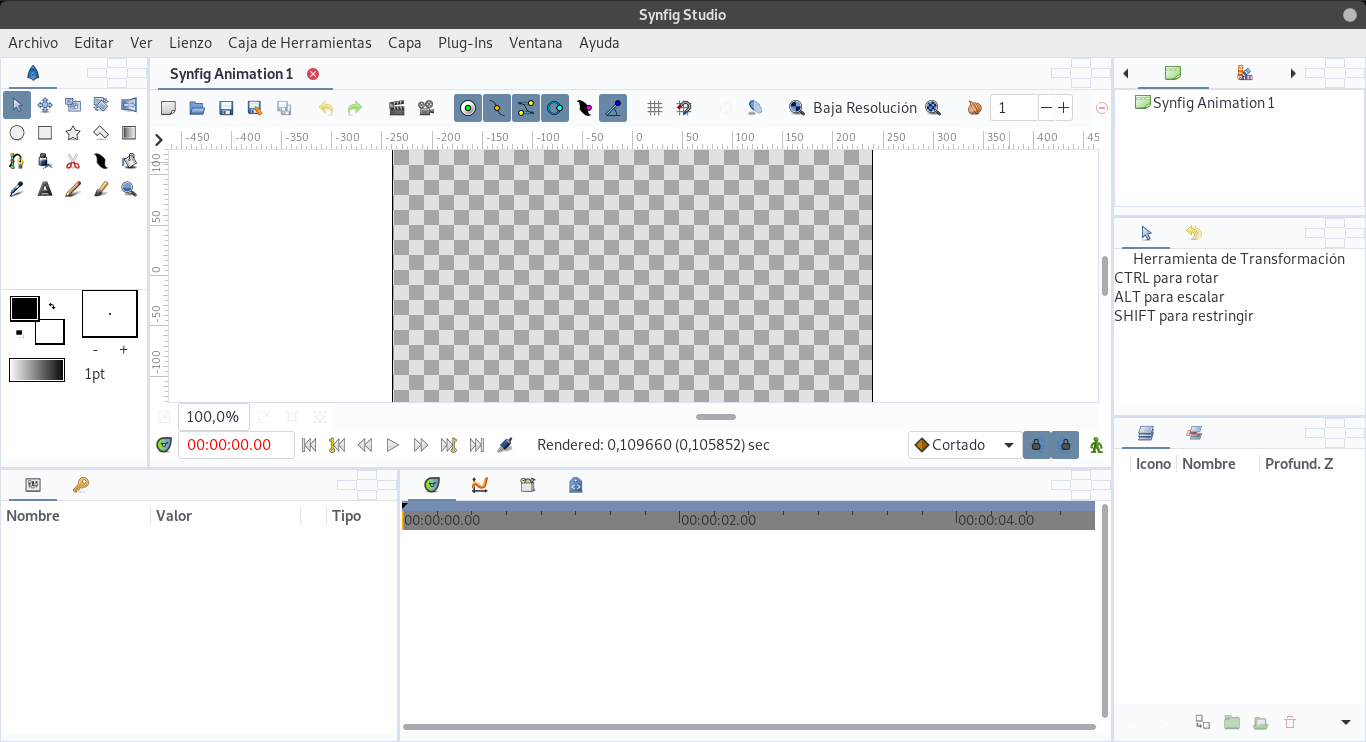Open the render clapperboard icon
The height and width of the screenshot is (742, 1366).
(x=397, y=108)
